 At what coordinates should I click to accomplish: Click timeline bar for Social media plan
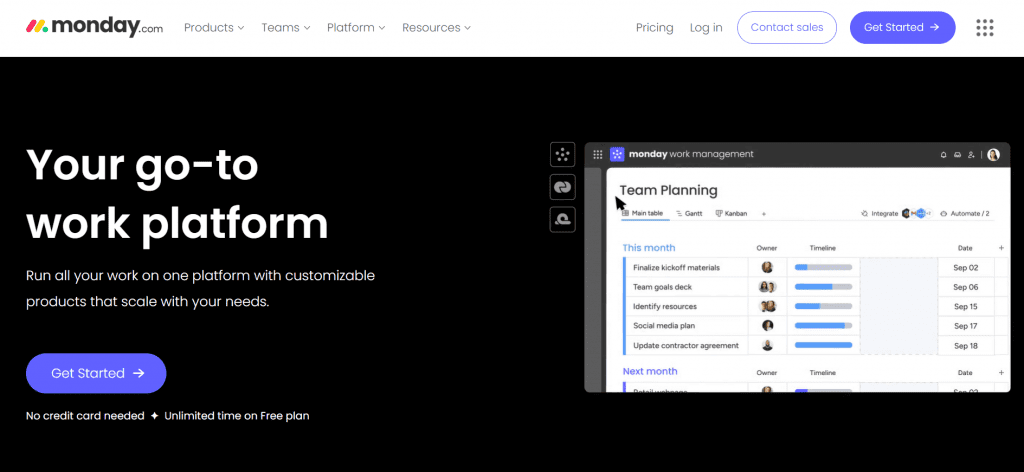pyautogui.click(x=823, y=325)
